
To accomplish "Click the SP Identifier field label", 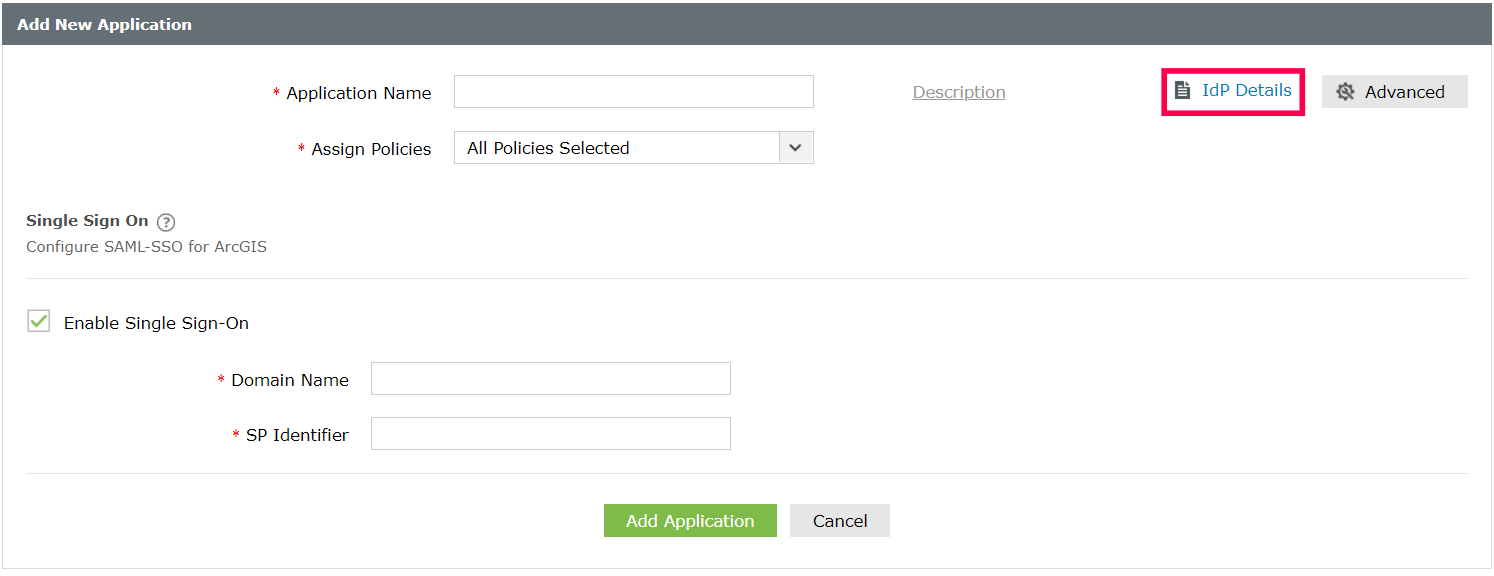I will (297, 435).
